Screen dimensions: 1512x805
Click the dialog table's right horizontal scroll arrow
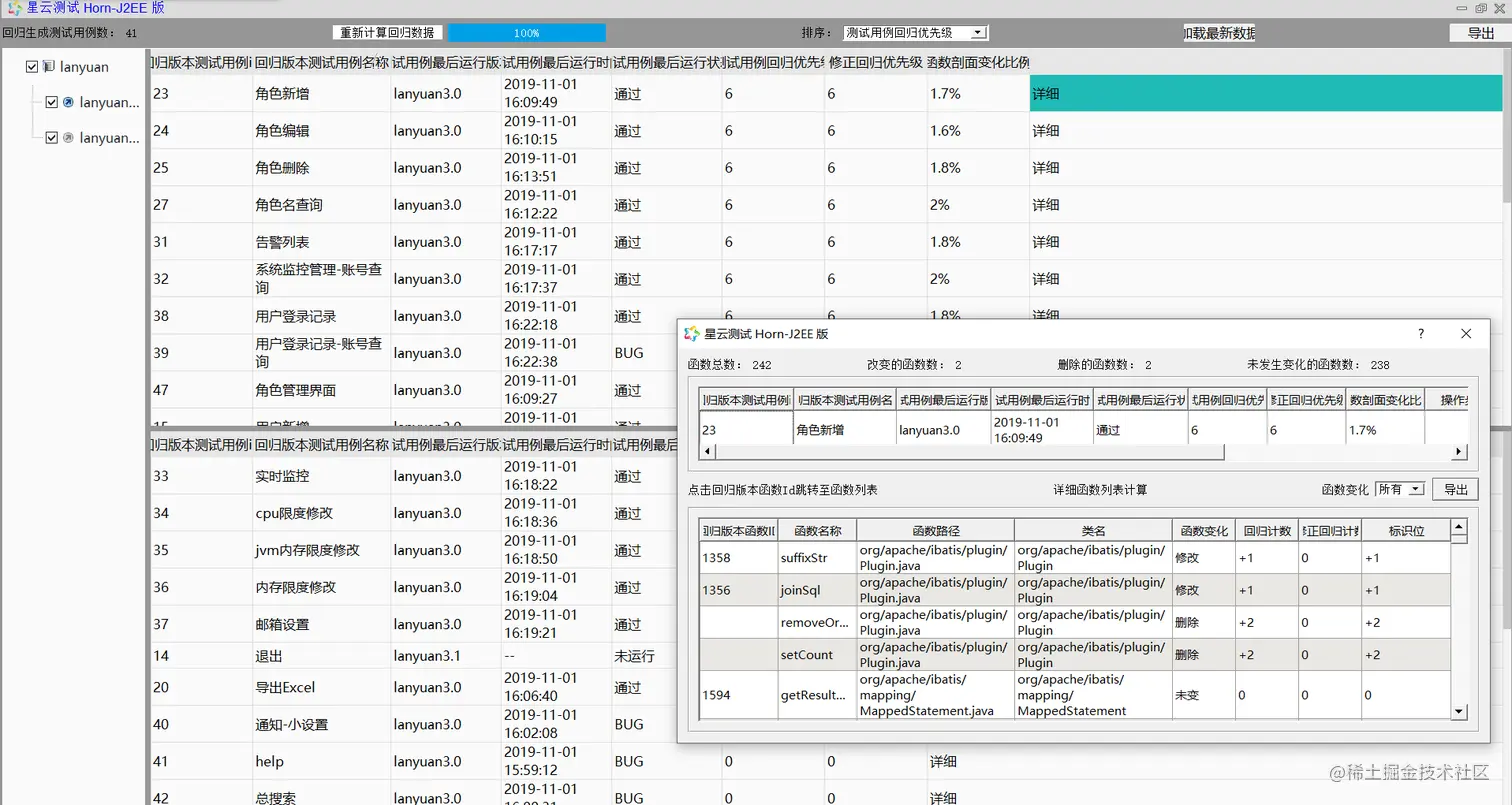point(1459,452)
